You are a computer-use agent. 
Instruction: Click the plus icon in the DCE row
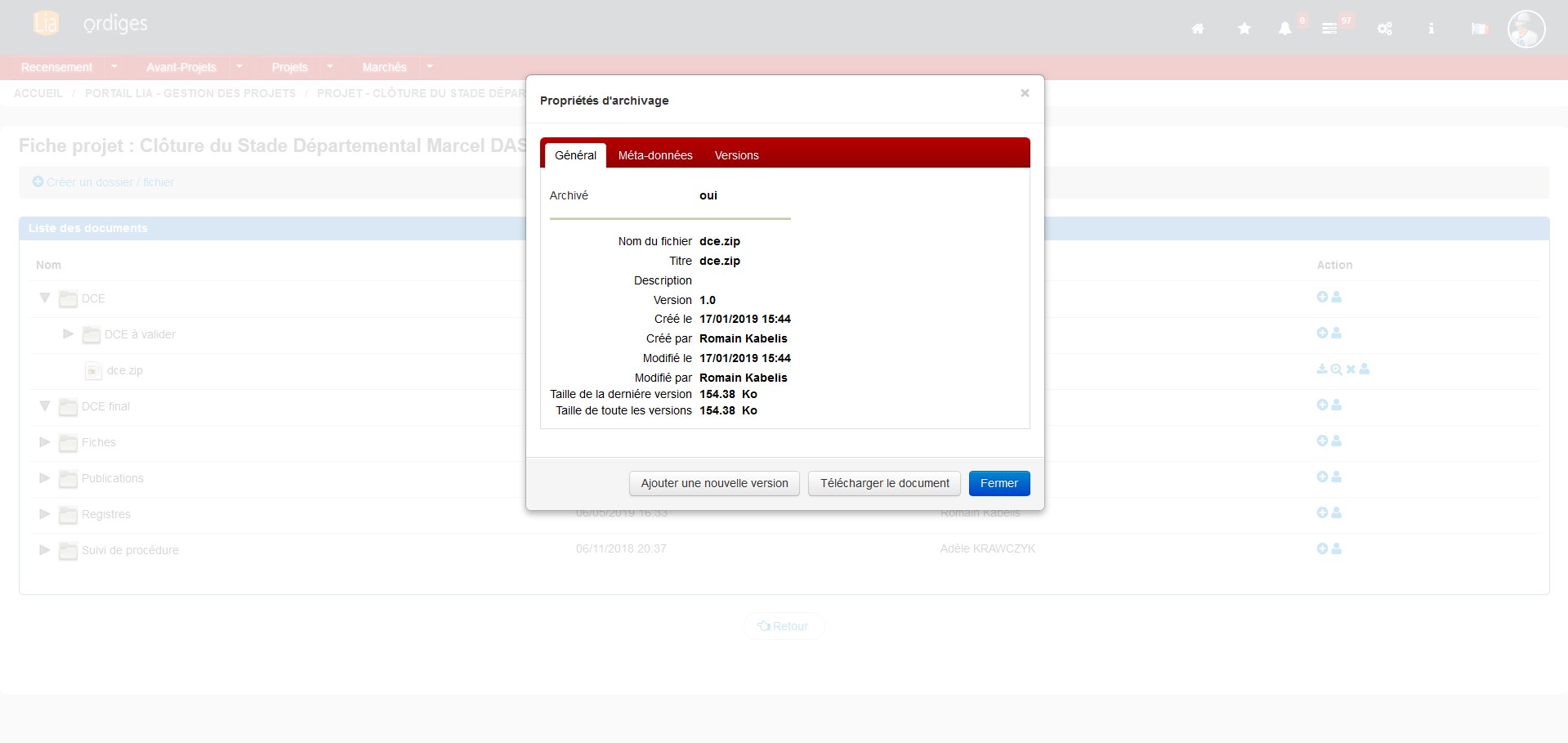1322,298
